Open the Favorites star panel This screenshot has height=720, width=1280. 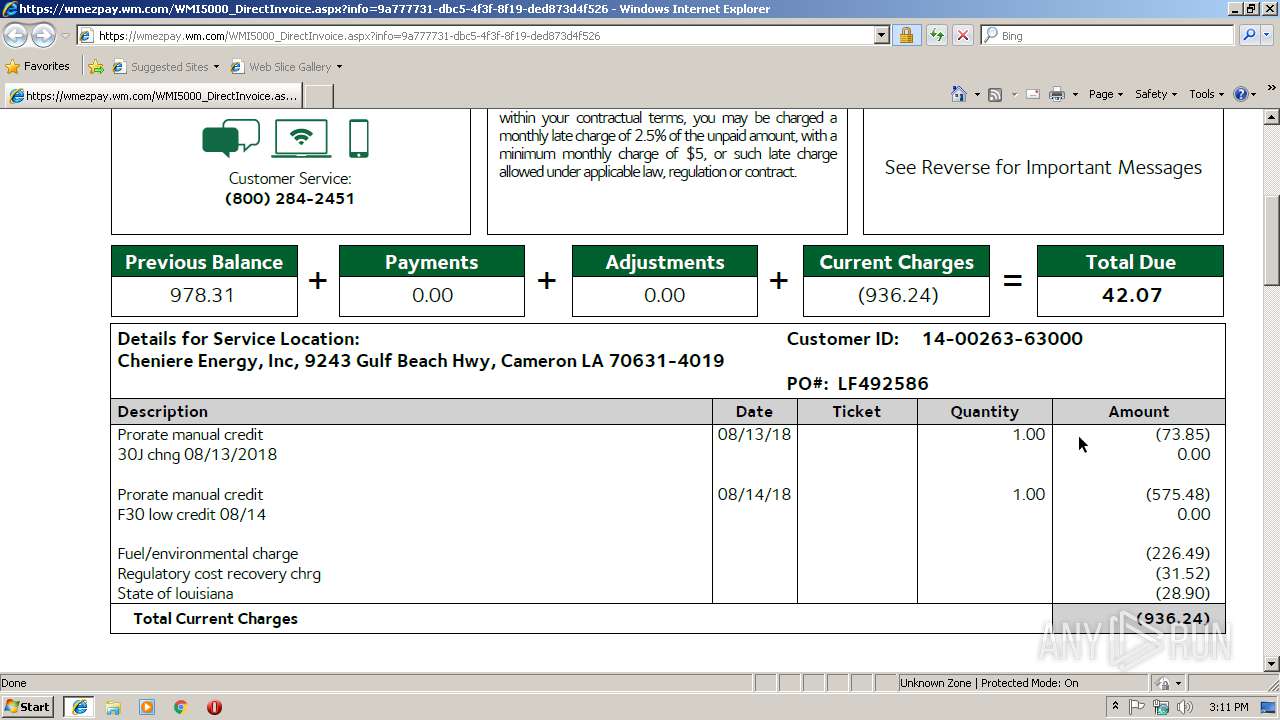coord(12,67)
